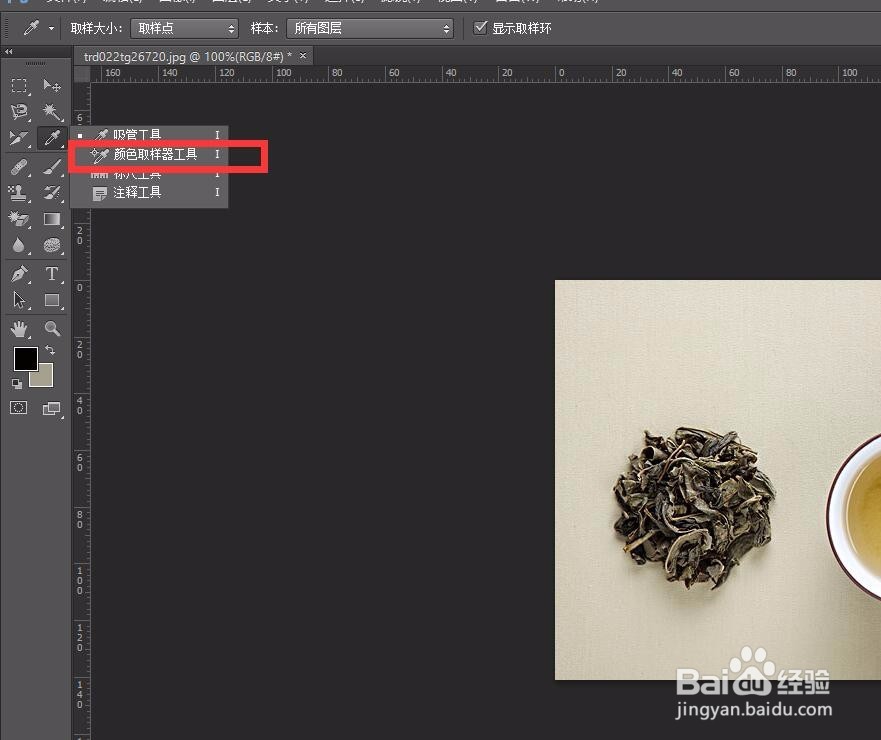This screenshot has width=881, height=740.
Task: Activate the Magic Wand tool
Action: click(x=50, y=112)
